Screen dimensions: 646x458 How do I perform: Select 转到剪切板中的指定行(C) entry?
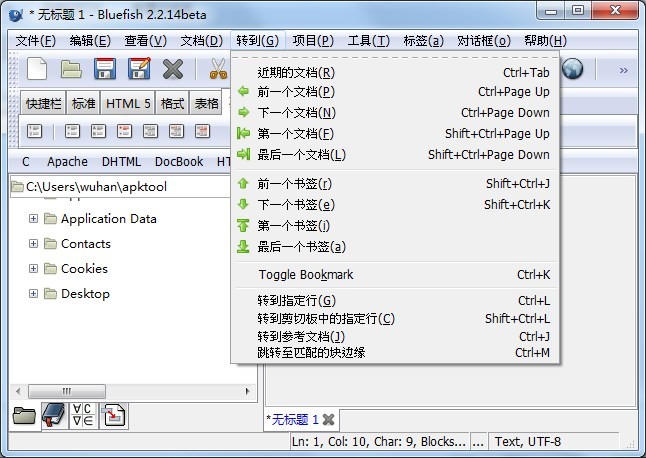click(395, 318)
